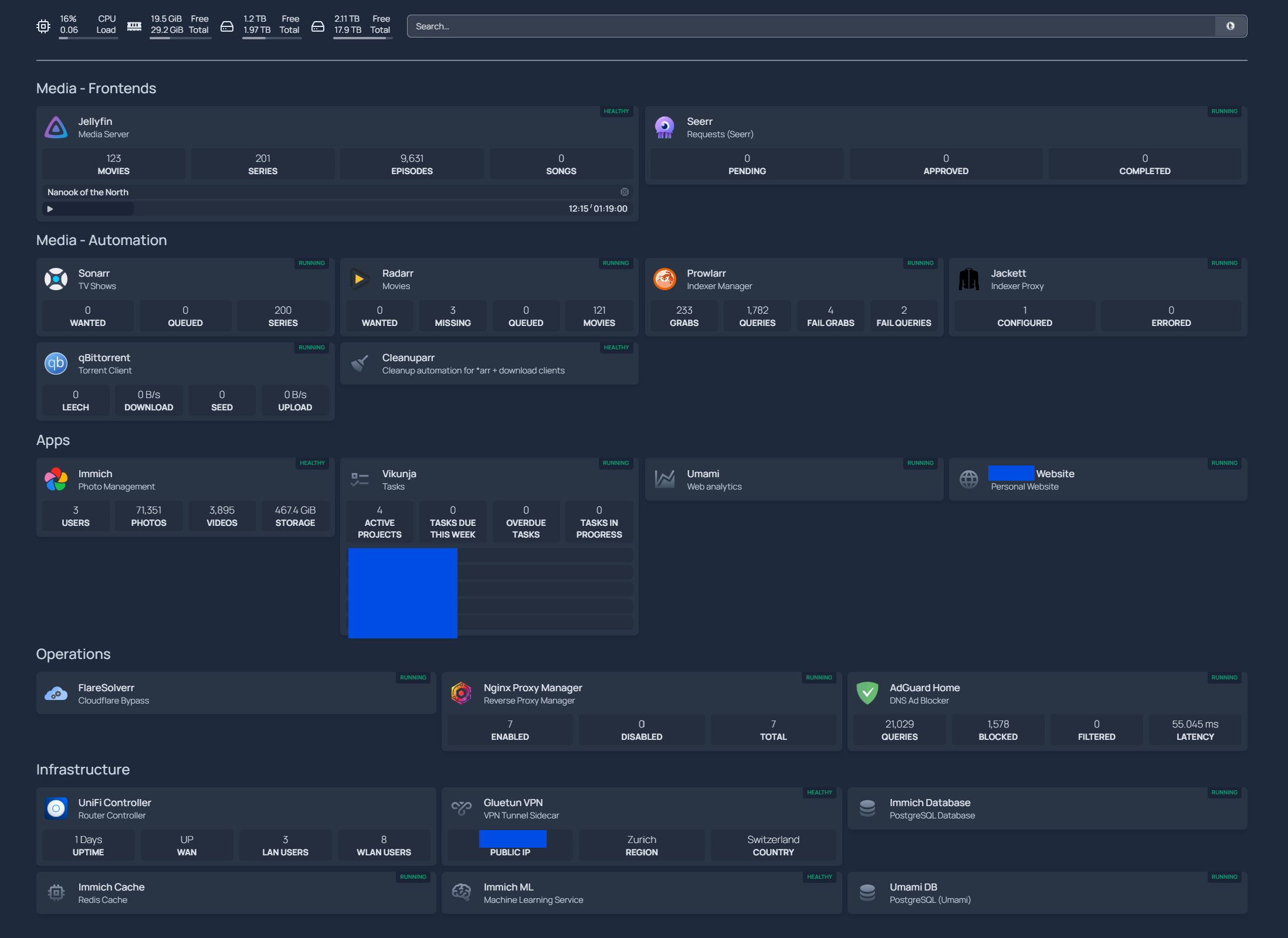Click the Gluetun VPN HEALTHY status badge
The width and height of the screenshot is (1288, 938).
(x=819, y=793)
